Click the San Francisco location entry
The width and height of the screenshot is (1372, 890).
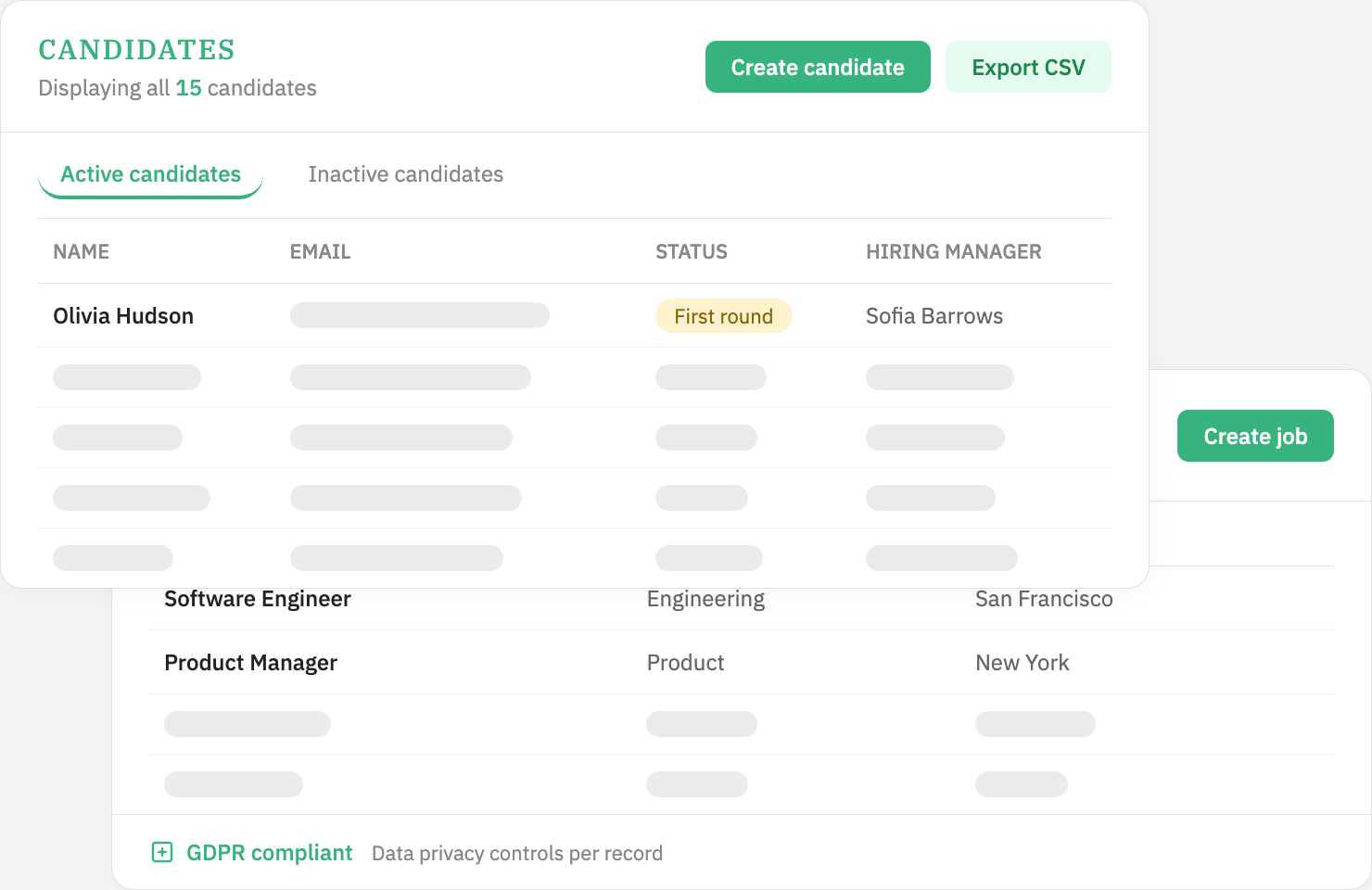pyautogui.click(x=1044, y=598)
